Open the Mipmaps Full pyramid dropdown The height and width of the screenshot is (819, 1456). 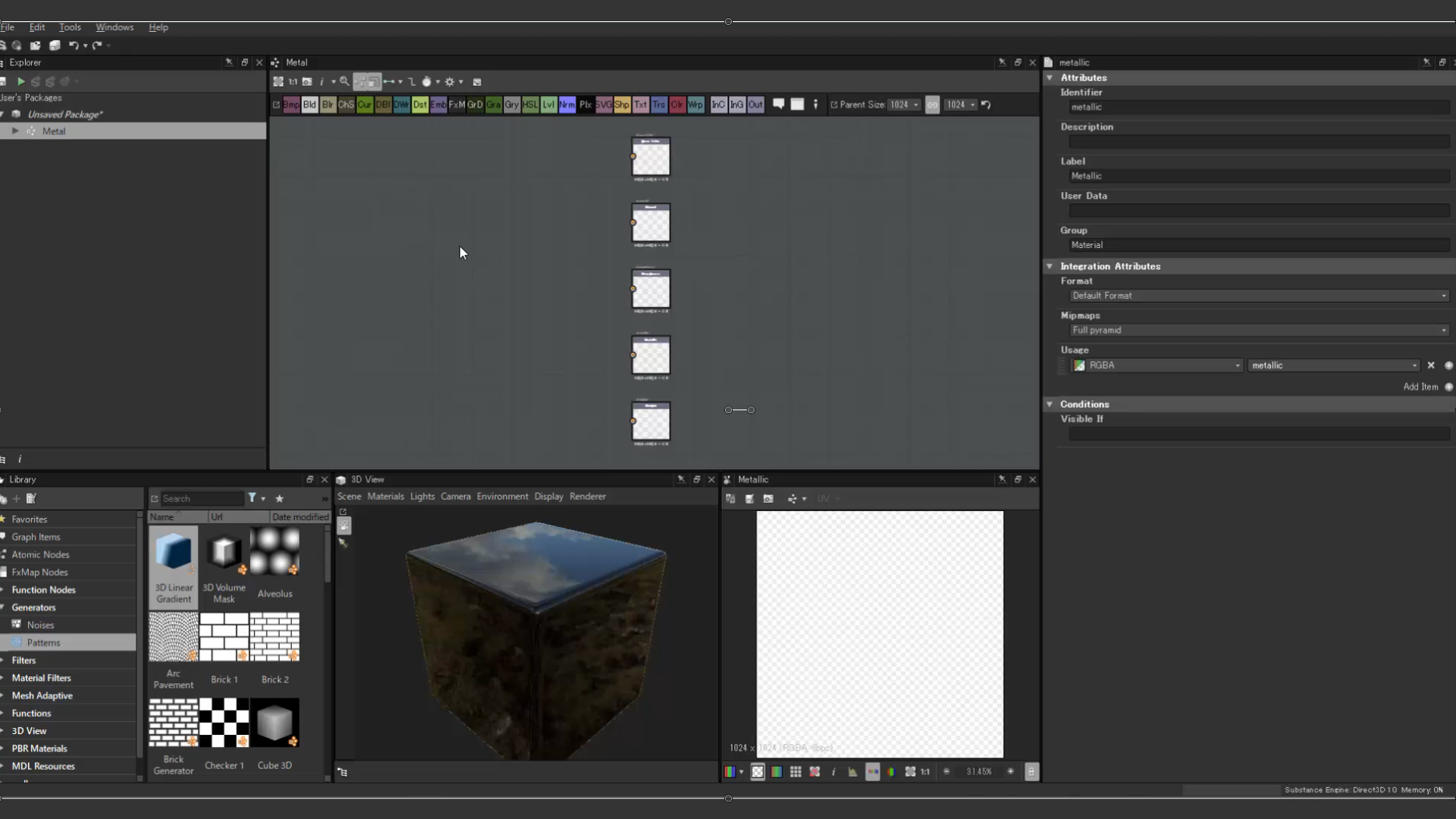(1258, 331)
